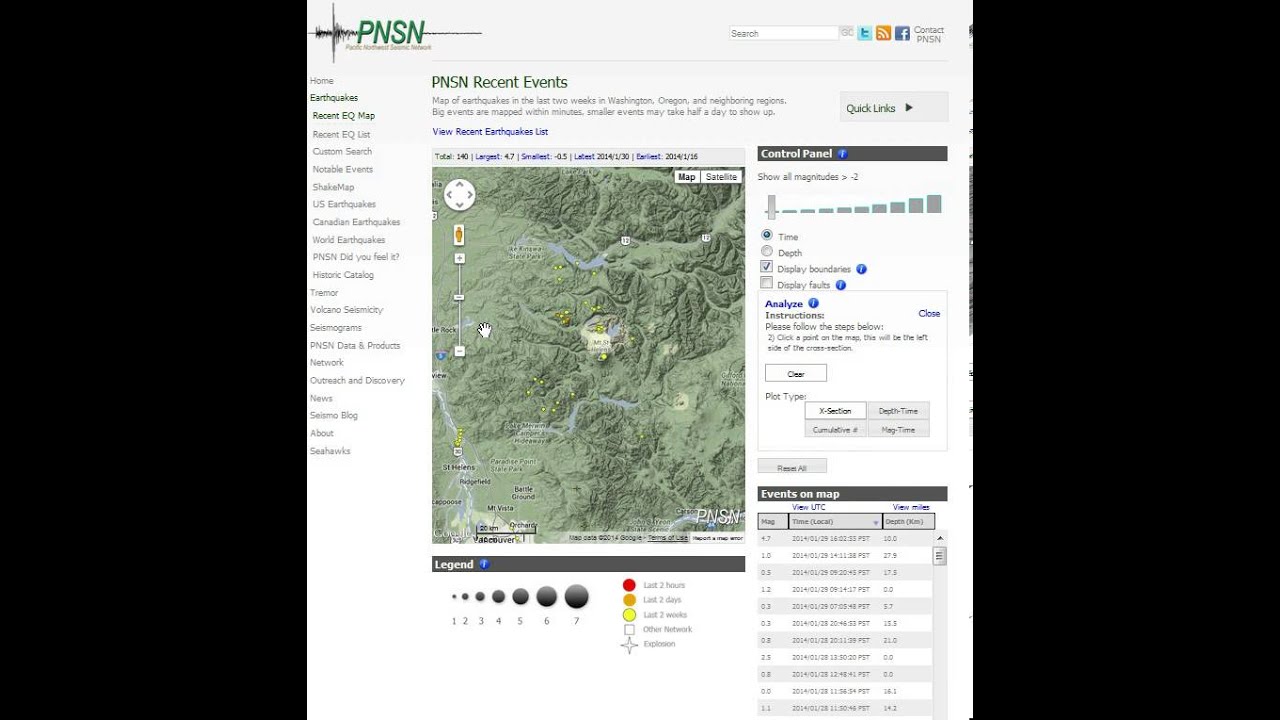Open Display boundaries info icon
This screenshot has width=1280, height=720.
pyautogui.click(x=861, y=269)
